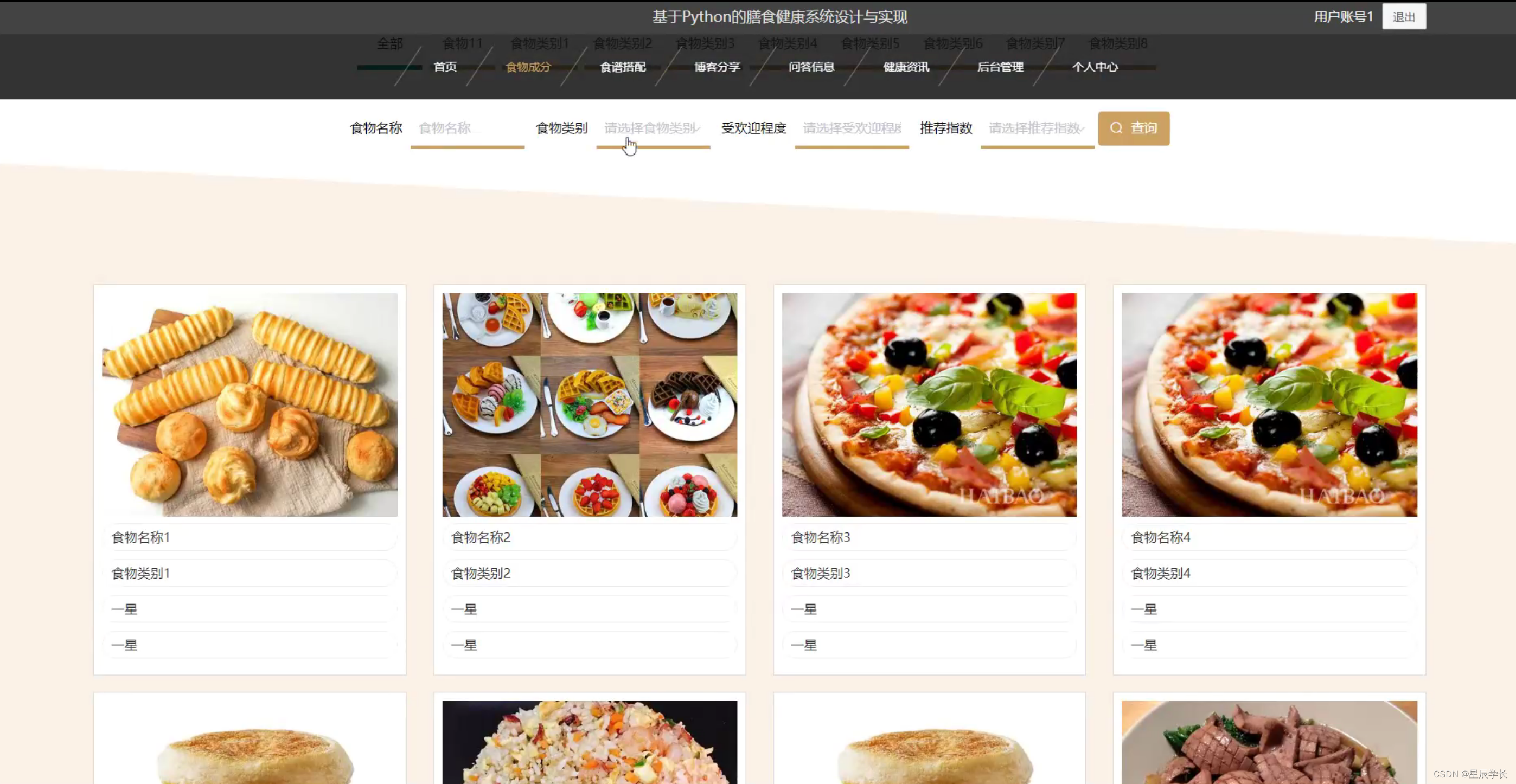Select the 食物类别2 category tab
Image resolution: width=1516 pixels, height=784 pixels.
click(x=623, y=43)
